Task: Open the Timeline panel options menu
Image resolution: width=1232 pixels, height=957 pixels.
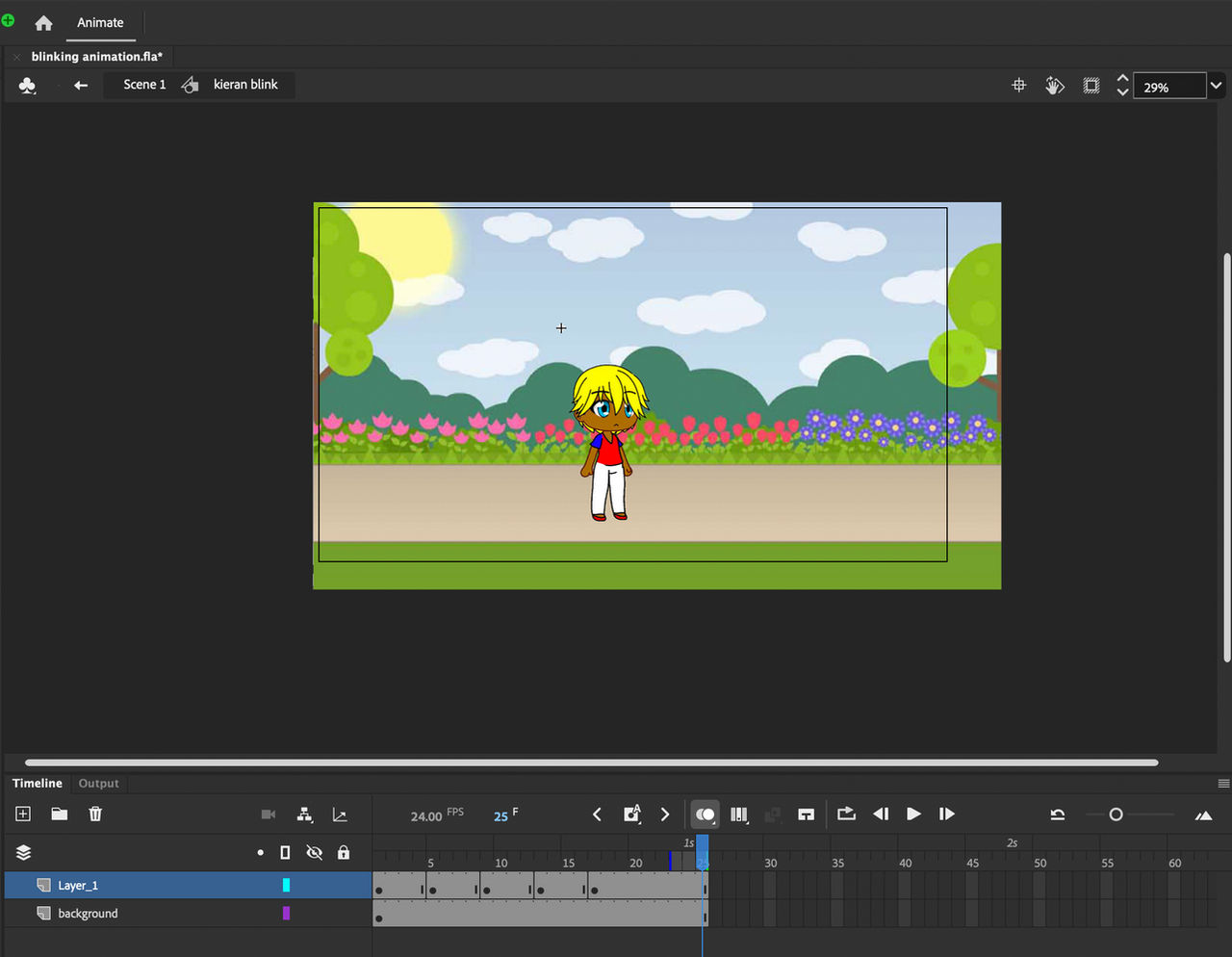Action: click(1223, 784)
